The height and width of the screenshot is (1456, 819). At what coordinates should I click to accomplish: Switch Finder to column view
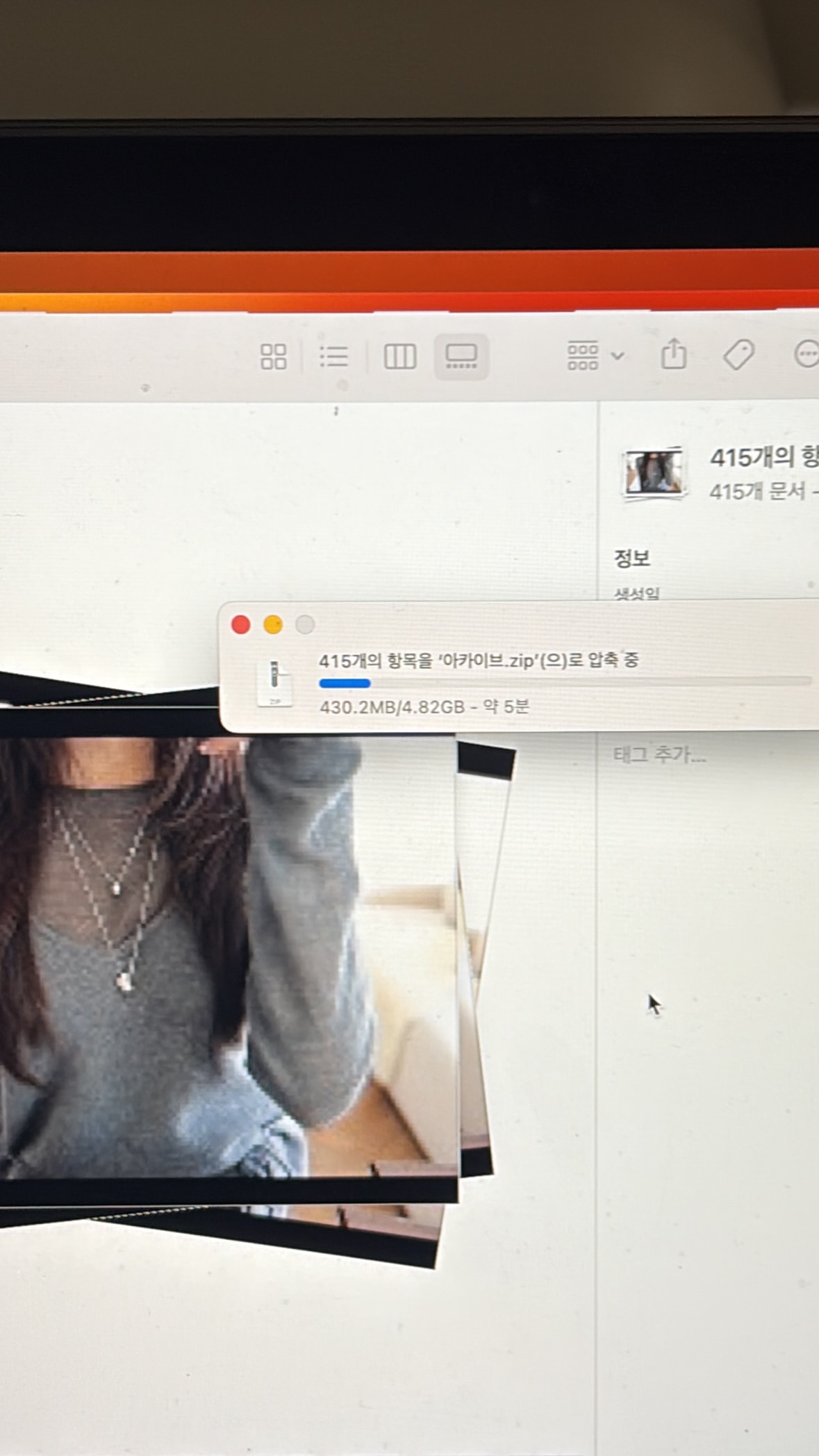pos(399,357)
